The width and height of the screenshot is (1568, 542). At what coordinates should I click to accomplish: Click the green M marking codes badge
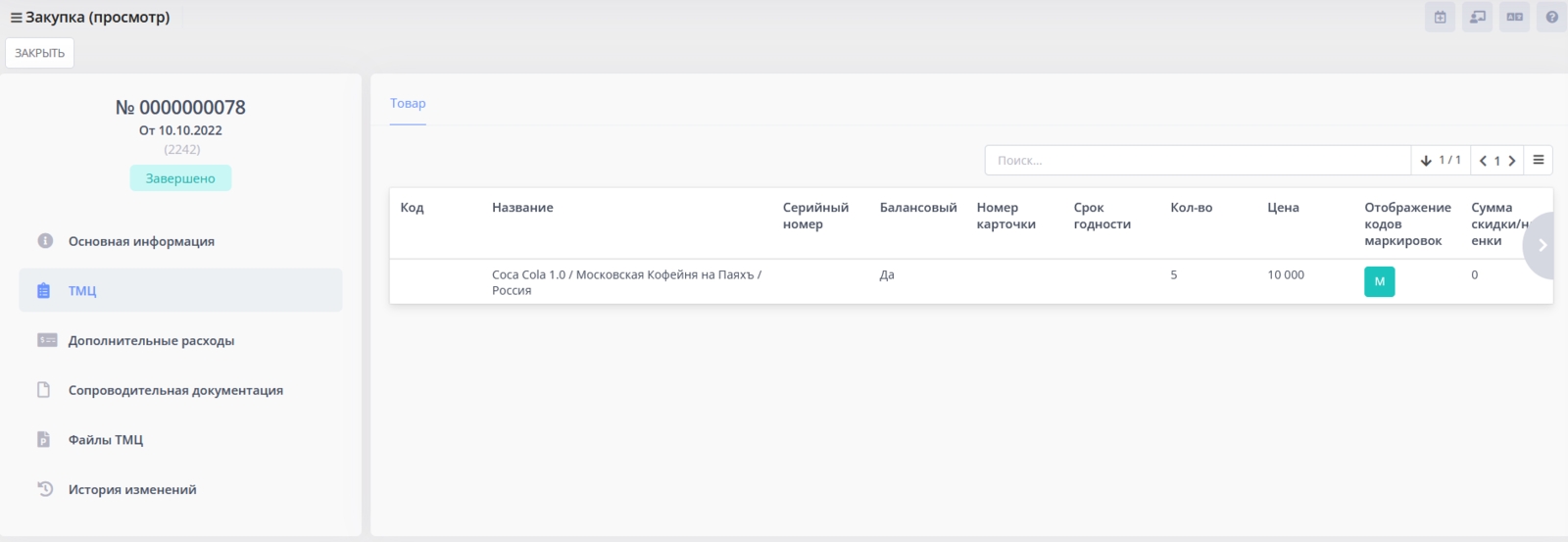tap(1379, 282)
